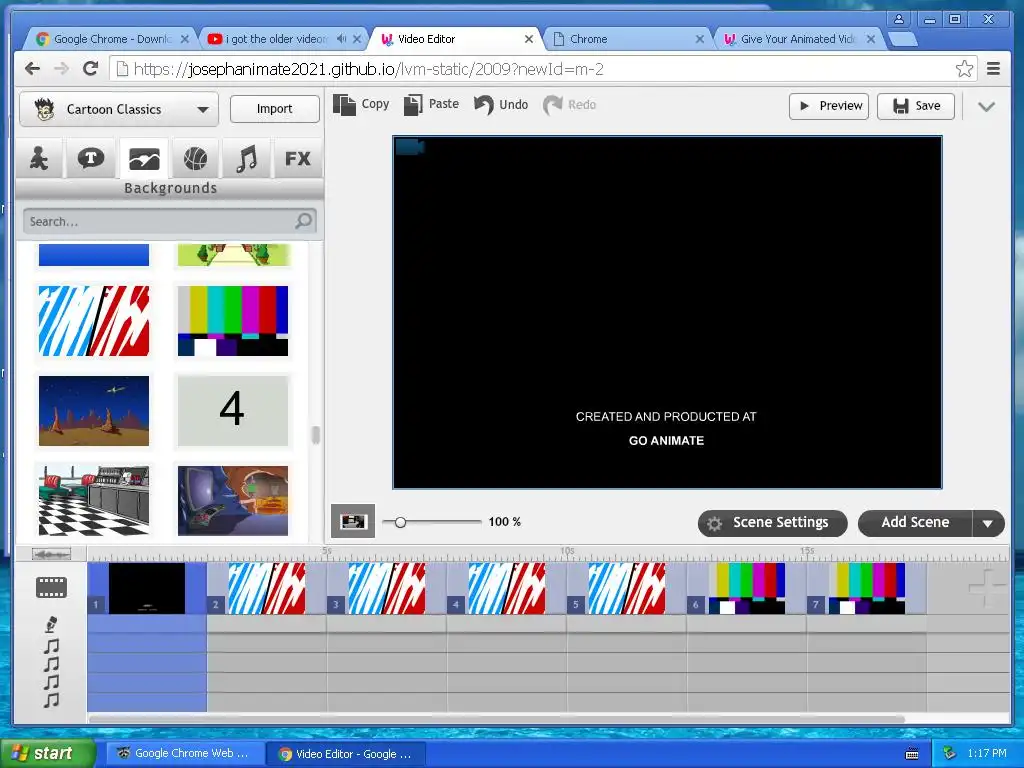Viewport: 1024px width, 768px height.
Task: Switch to Give Your Animated Video tab
Action: click(798, 39)
